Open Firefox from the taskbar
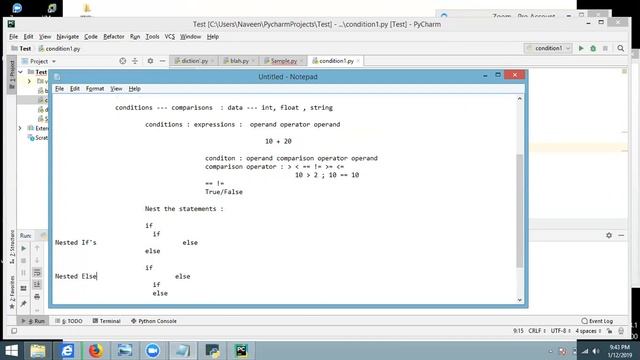The height and width of the screenshot is (360, 640). 96,351
